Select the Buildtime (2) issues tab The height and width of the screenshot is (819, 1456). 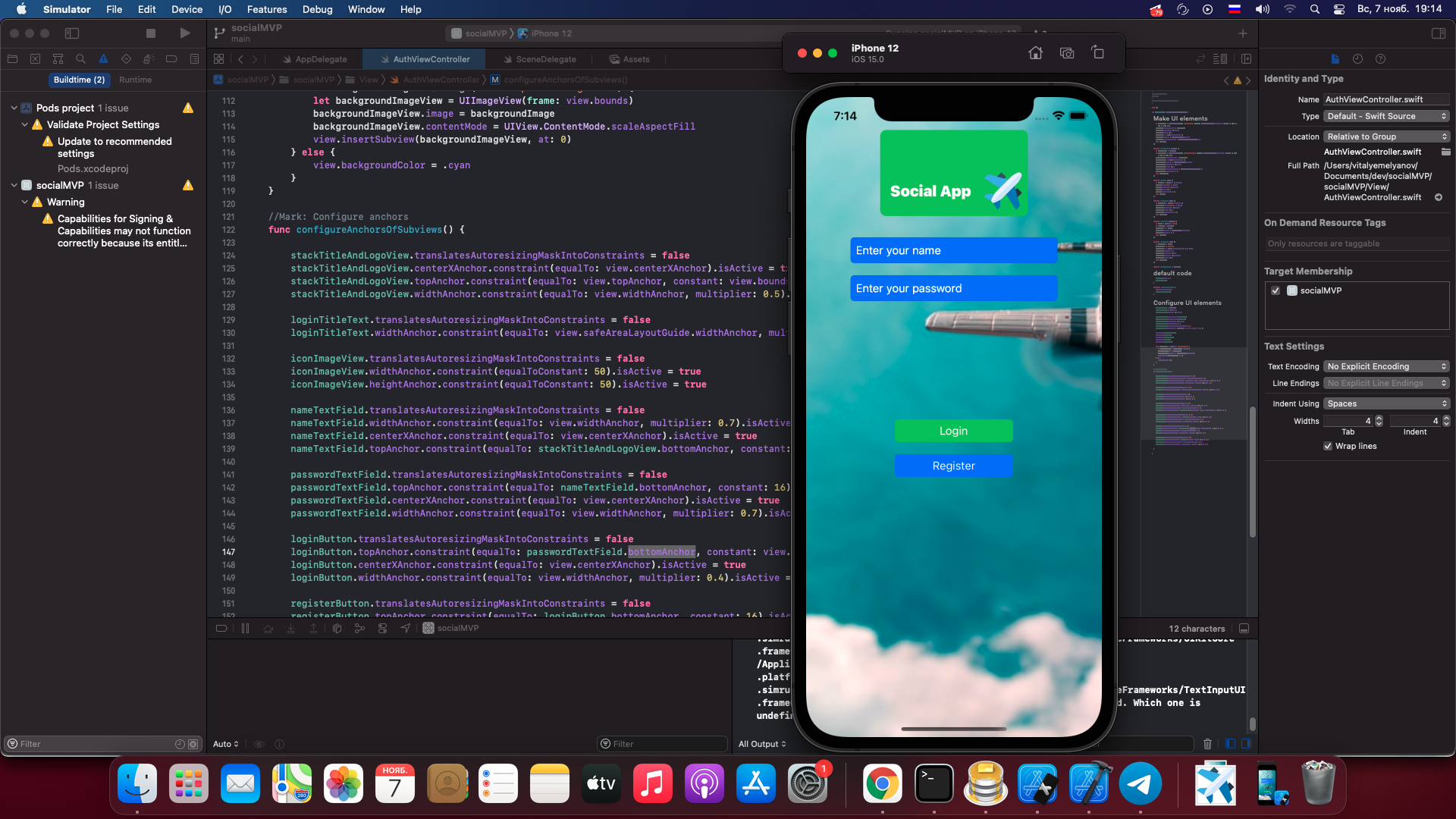click(79, 80)
